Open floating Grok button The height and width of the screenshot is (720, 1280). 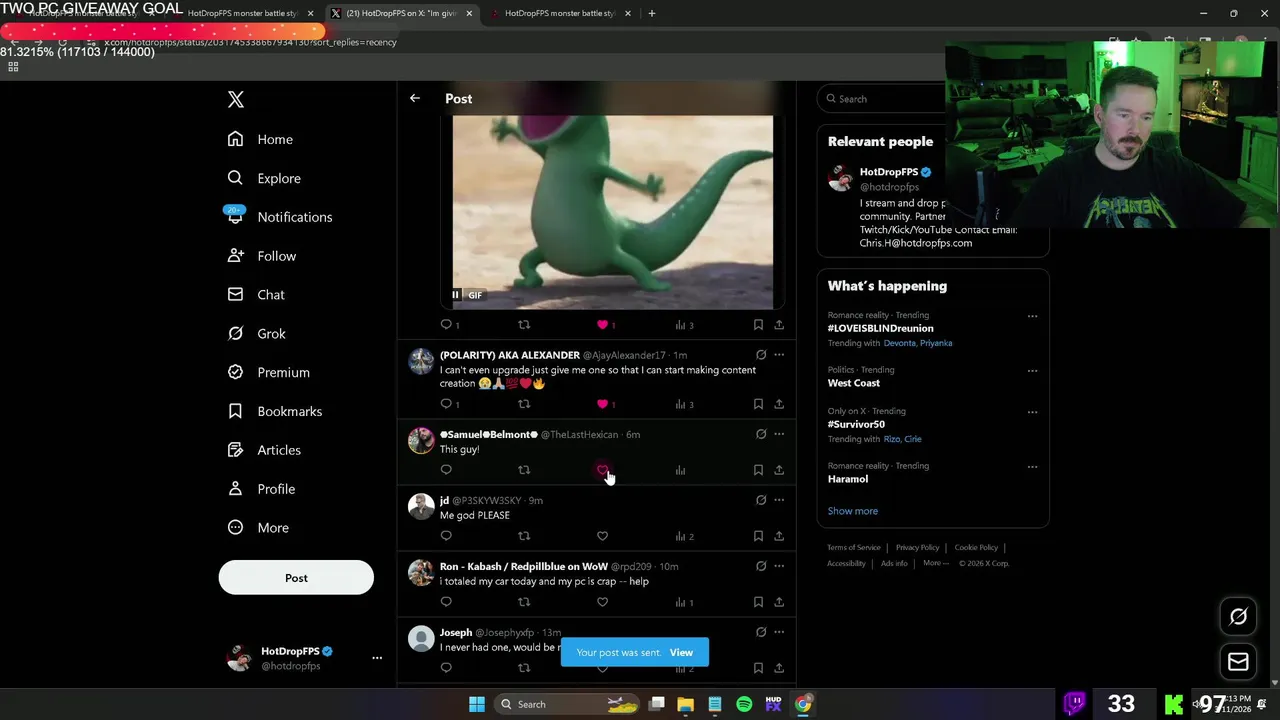coord(1238,617)
